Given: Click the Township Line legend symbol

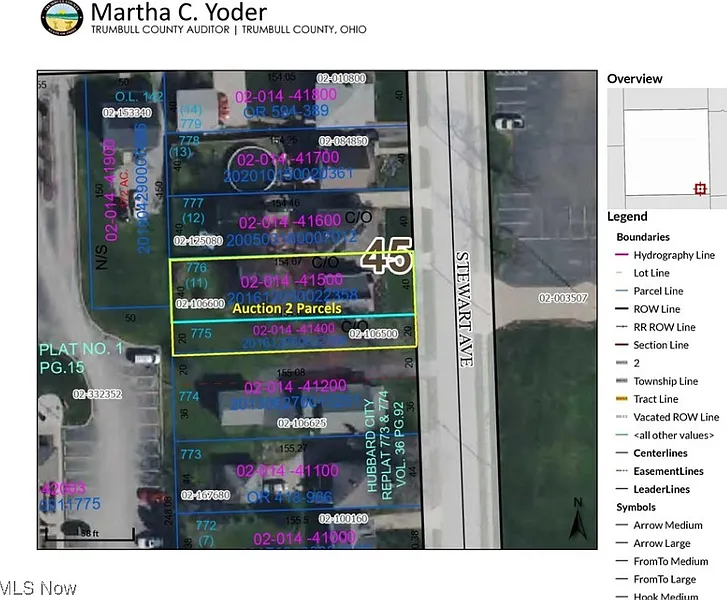Looking at the screenshot, I should 622,381.
